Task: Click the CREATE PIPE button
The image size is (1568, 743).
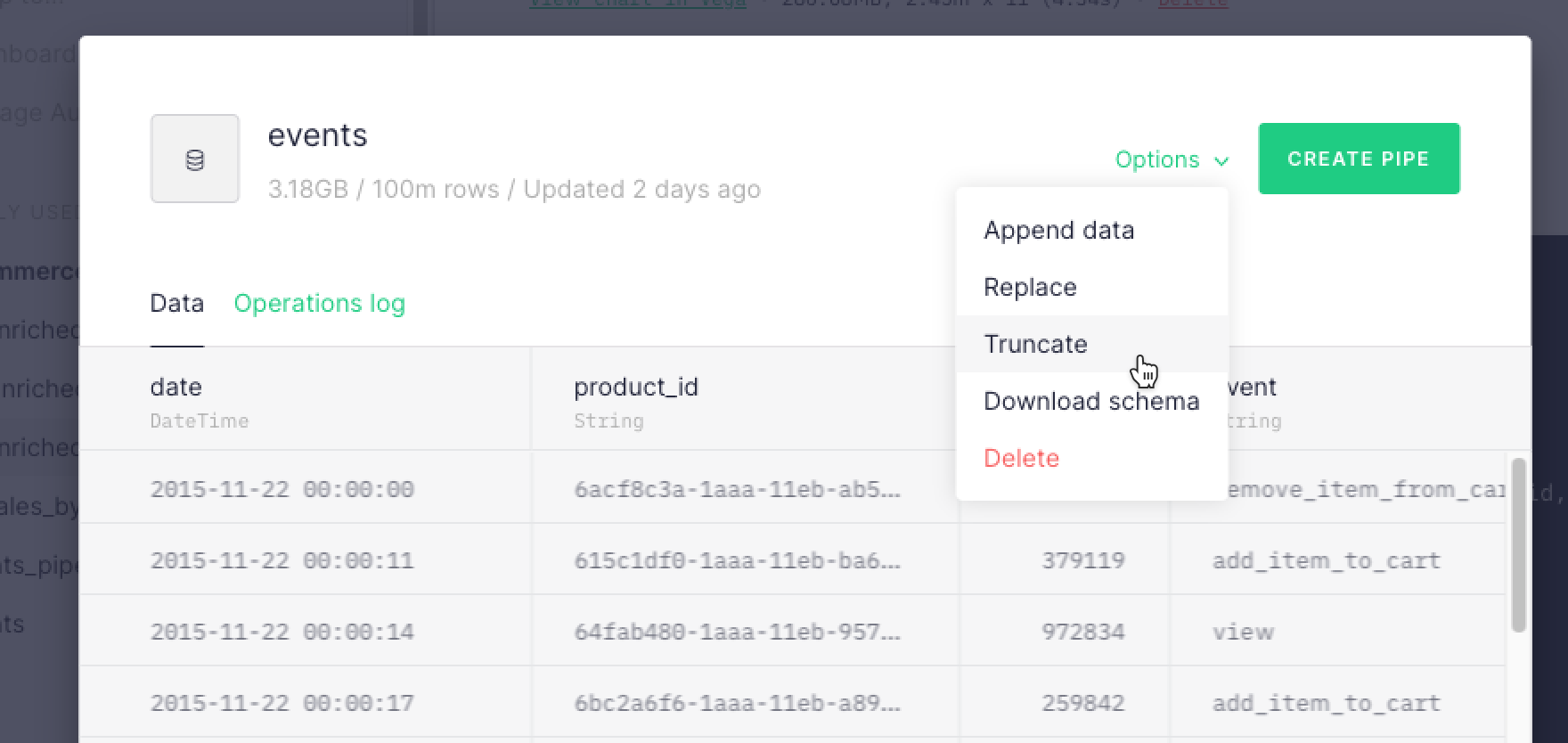Action: 1359,159
